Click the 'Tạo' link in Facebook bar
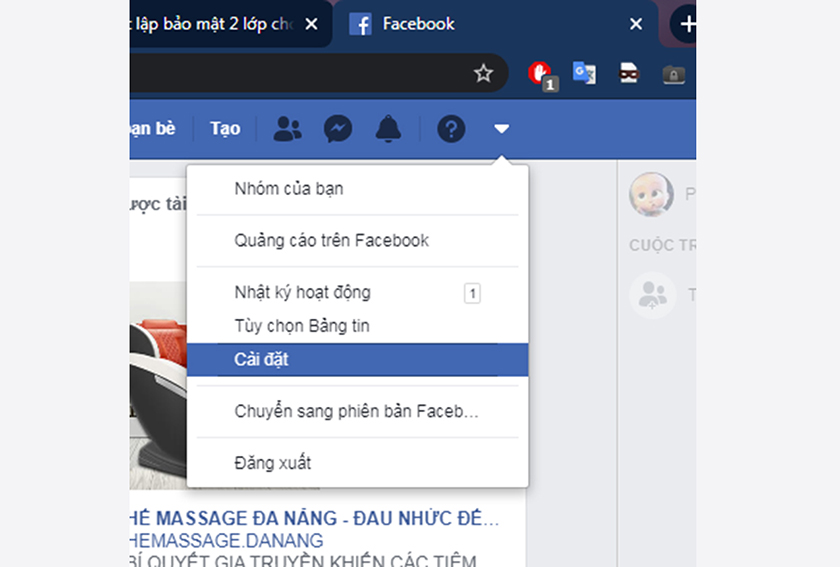 click(225, 129)
